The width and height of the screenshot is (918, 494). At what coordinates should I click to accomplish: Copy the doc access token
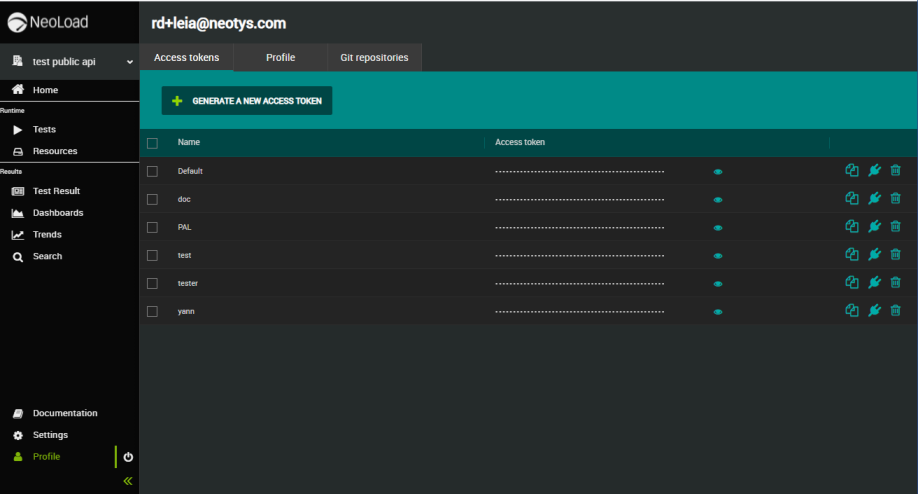click(852, 198)
